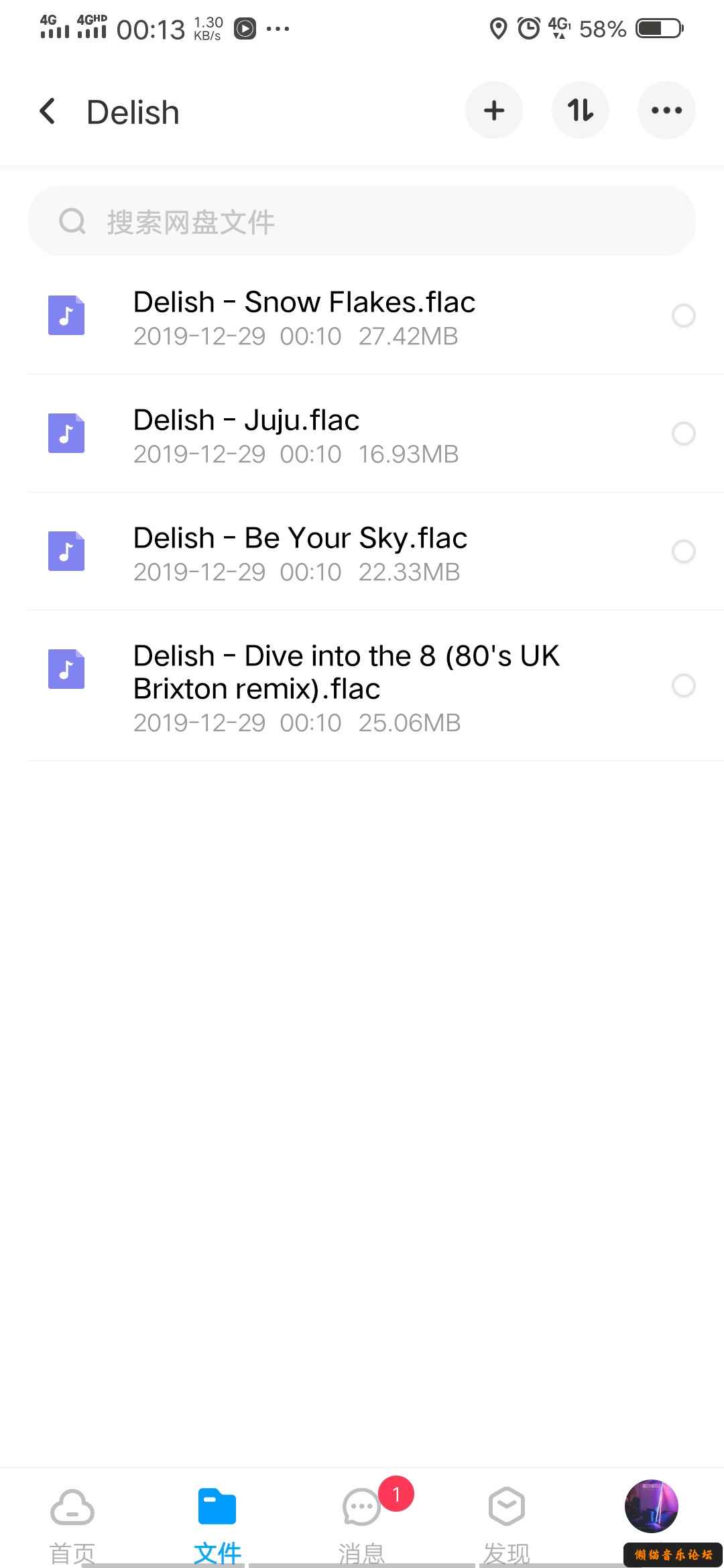Tap the music icon of Juju.flac
724x1568 pixels.
pos(66,434)
